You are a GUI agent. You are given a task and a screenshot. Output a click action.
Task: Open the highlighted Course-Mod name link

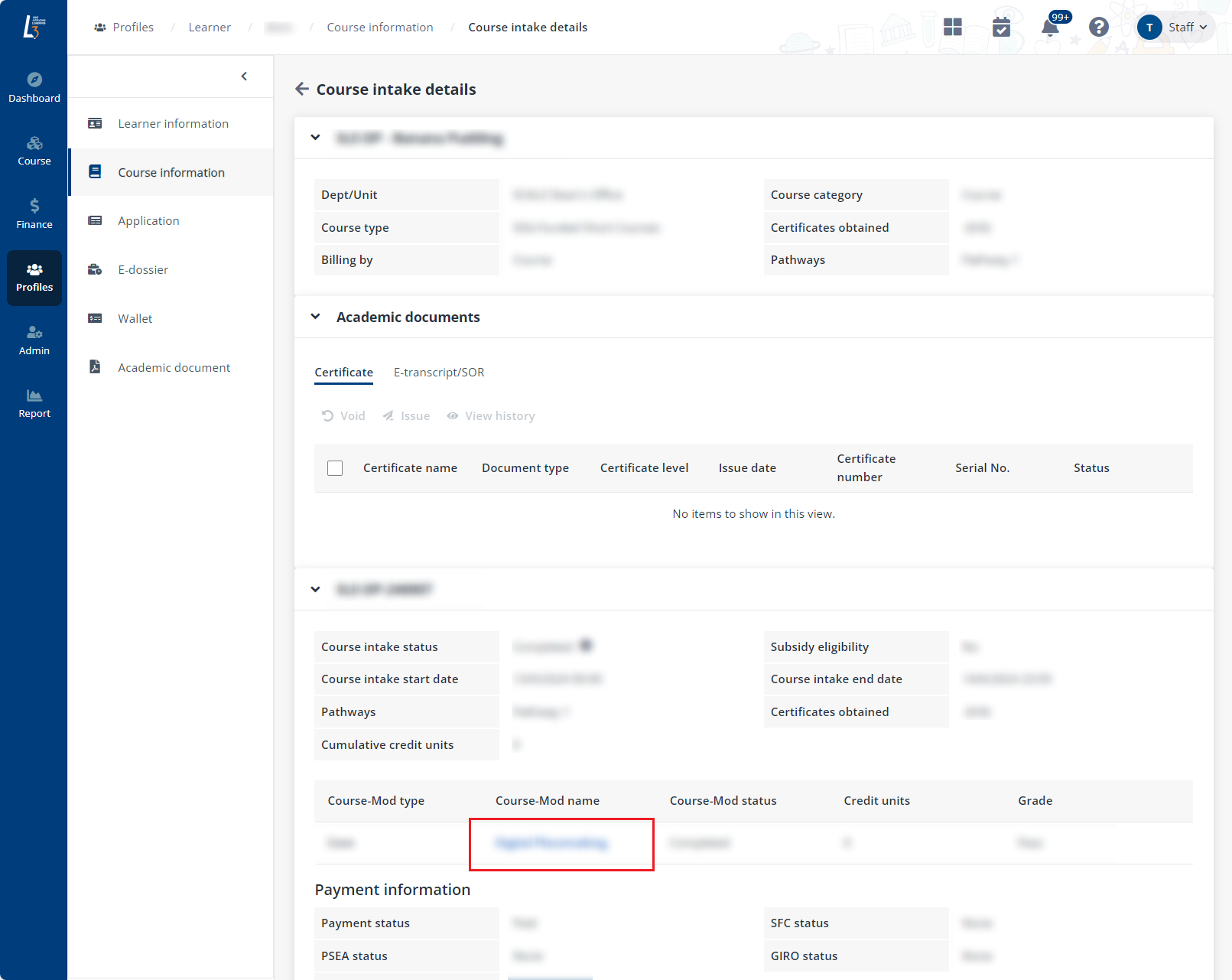pos(551,843)
